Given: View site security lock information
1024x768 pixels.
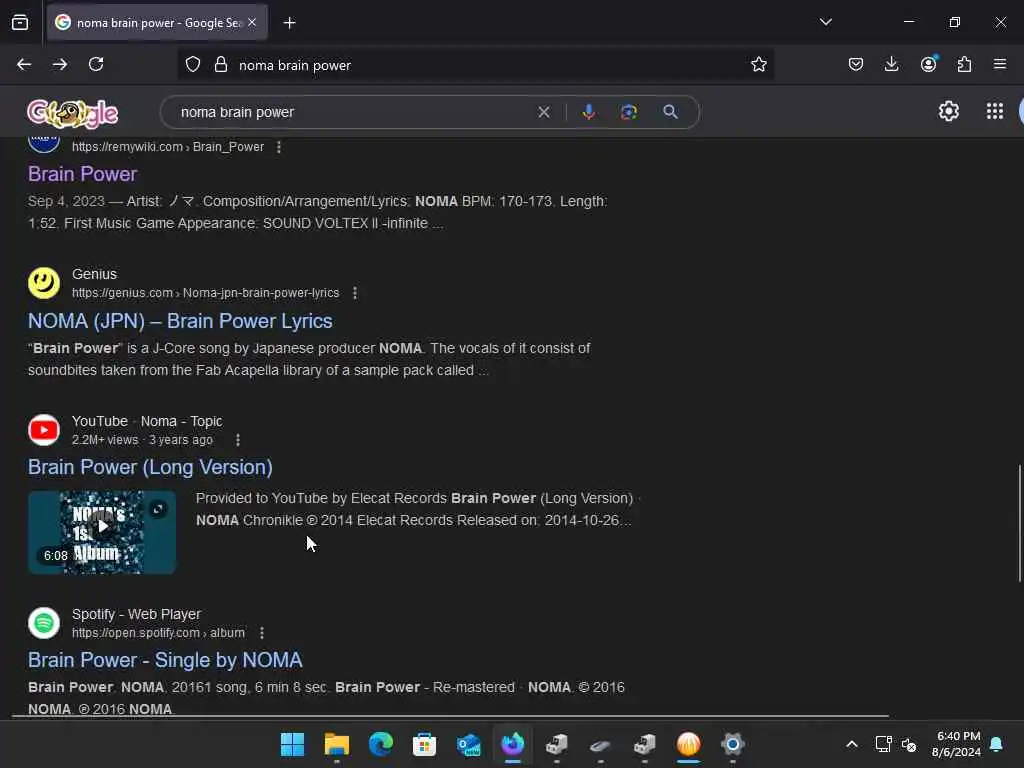Looking at the screenshot, I should point(221,65).
